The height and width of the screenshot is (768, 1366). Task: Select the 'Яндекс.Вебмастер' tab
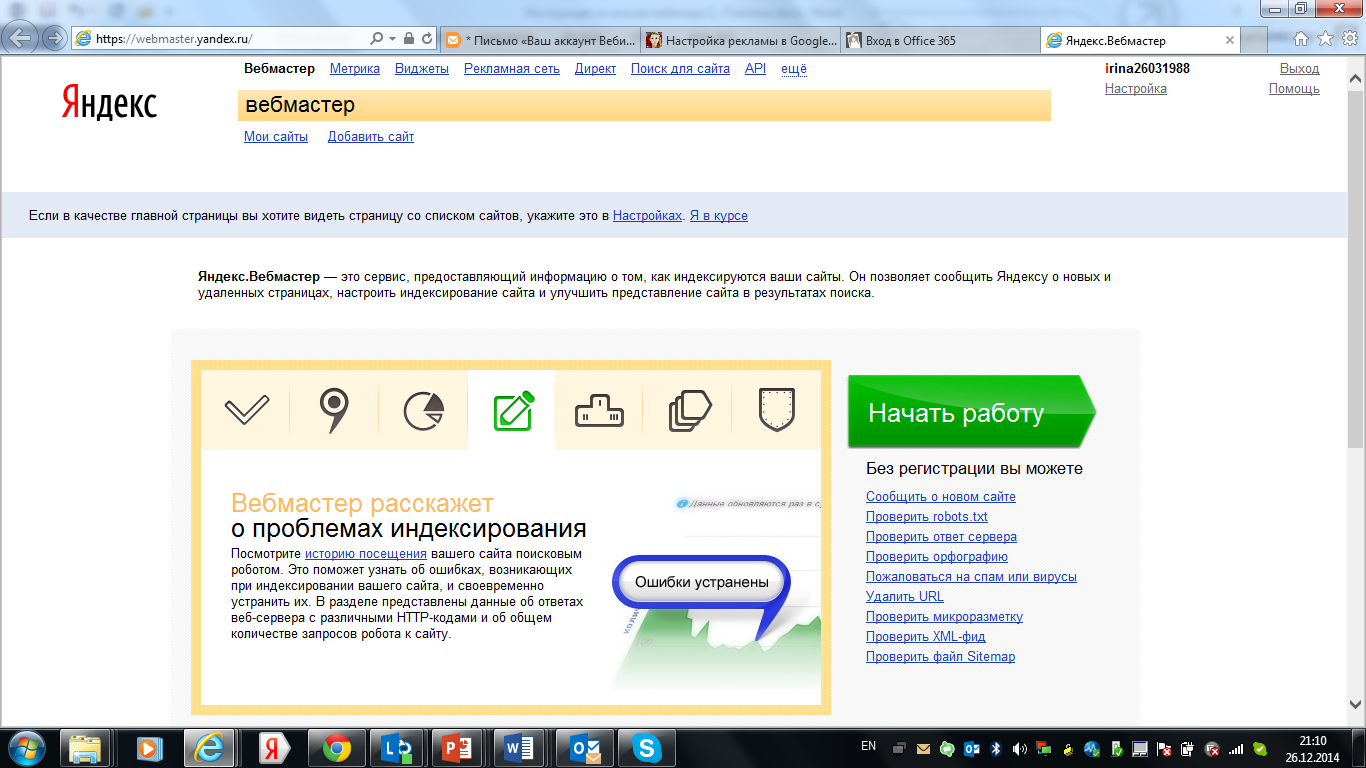[1140, 40]
